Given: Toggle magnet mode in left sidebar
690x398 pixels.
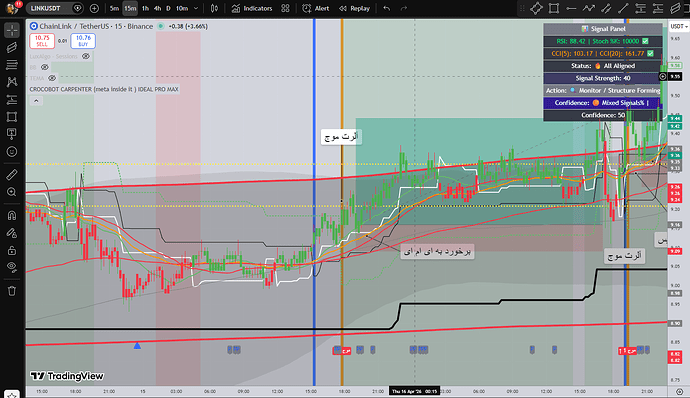Looking at the screenshot, I should point(12,215).
